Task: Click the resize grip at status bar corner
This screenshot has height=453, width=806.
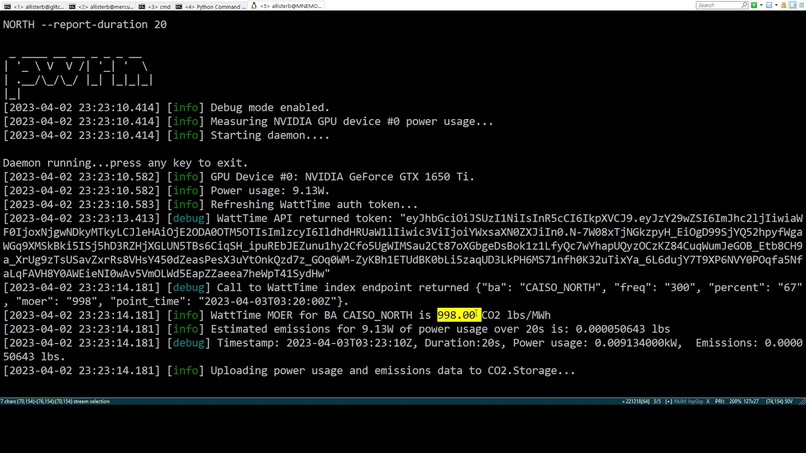Action: click(x=802, y=402)
